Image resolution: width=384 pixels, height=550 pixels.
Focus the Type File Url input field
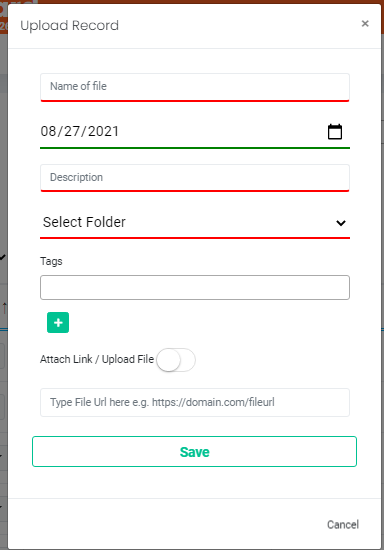click(195, 402)
